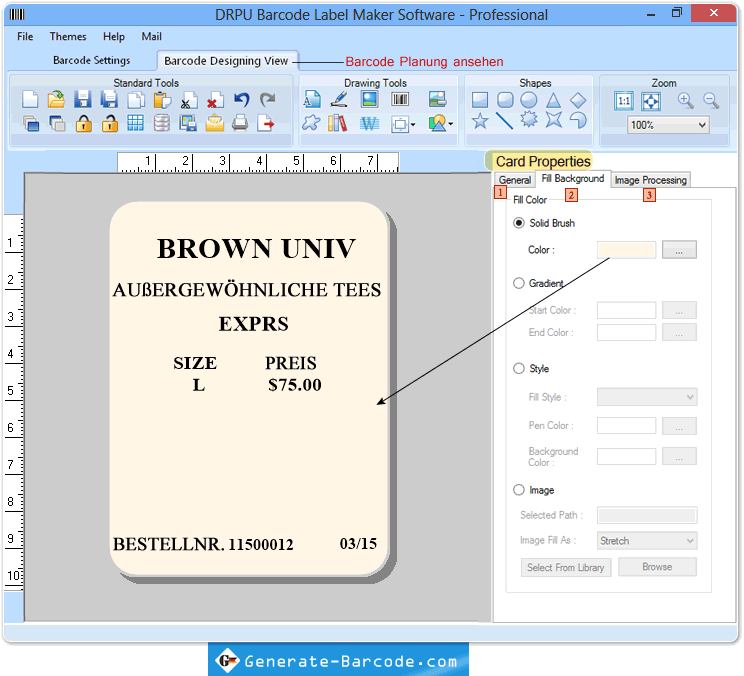Image resolution: width=744 pixels, height=676 pixels.
Task: Open a file with the folder icon
Action: coord(56,100)
